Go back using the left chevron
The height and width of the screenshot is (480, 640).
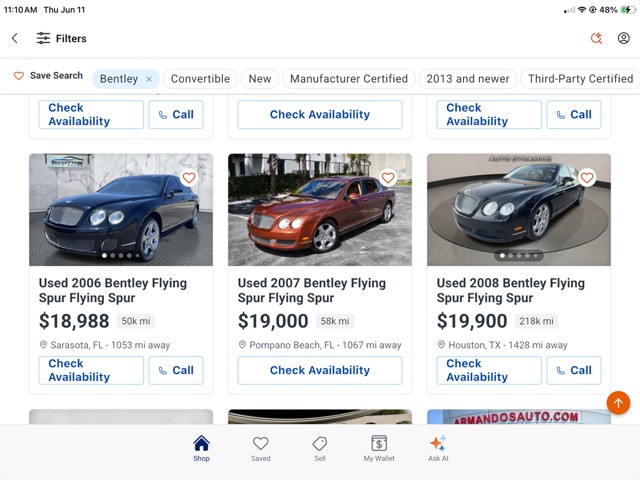[15, 38]
